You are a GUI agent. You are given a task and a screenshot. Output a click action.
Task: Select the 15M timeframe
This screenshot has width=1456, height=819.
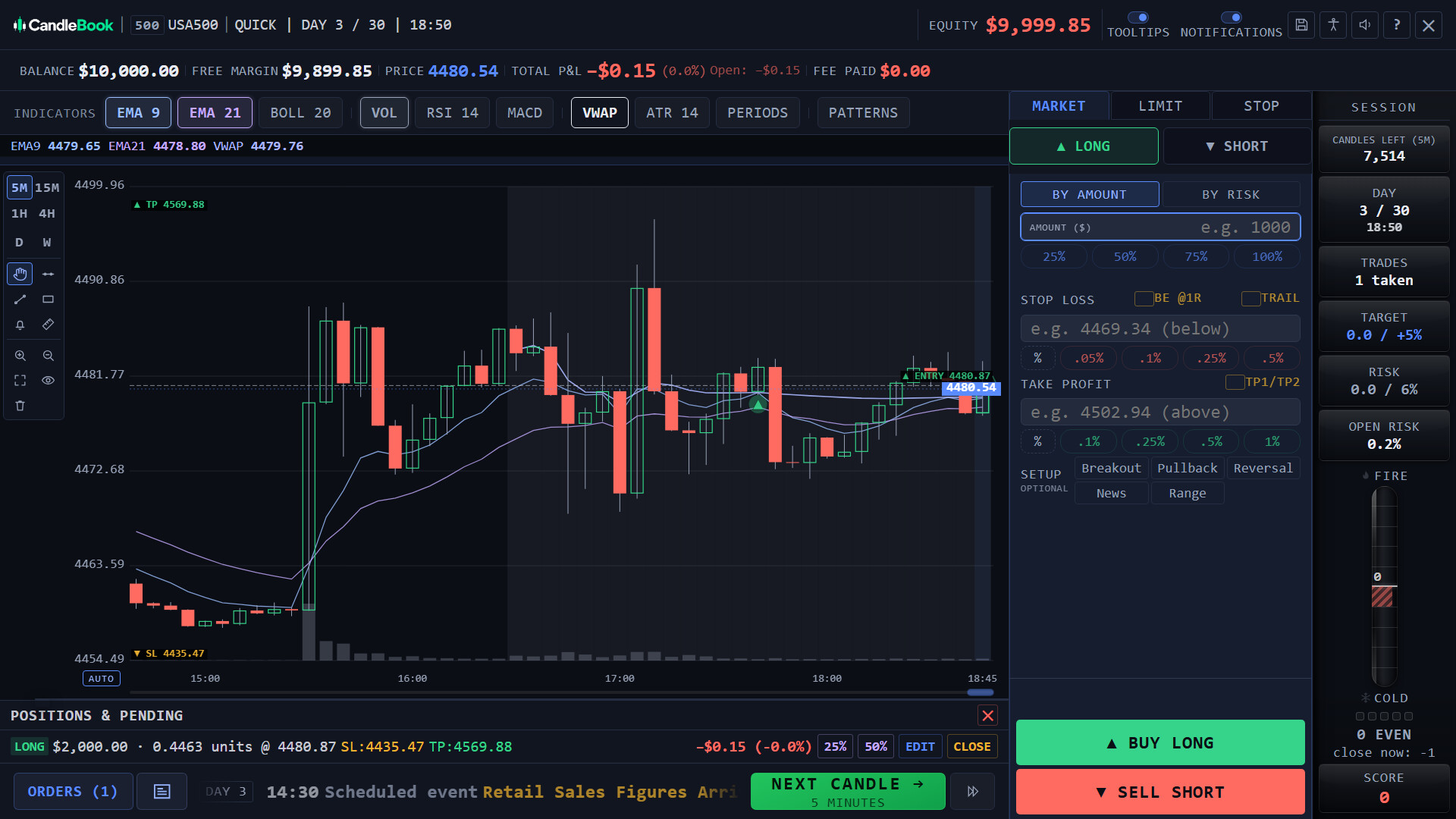pyautogui.click(x=47, y=187)
